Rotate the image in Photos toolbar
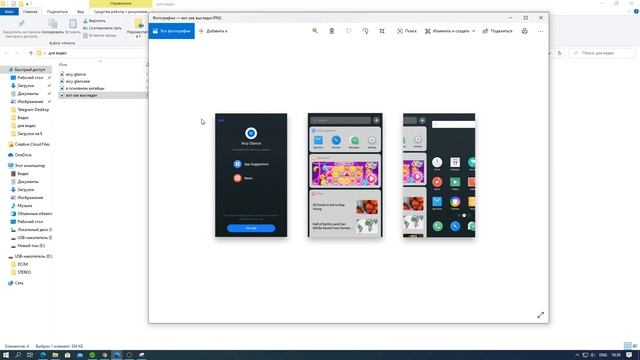 (365, 31)
